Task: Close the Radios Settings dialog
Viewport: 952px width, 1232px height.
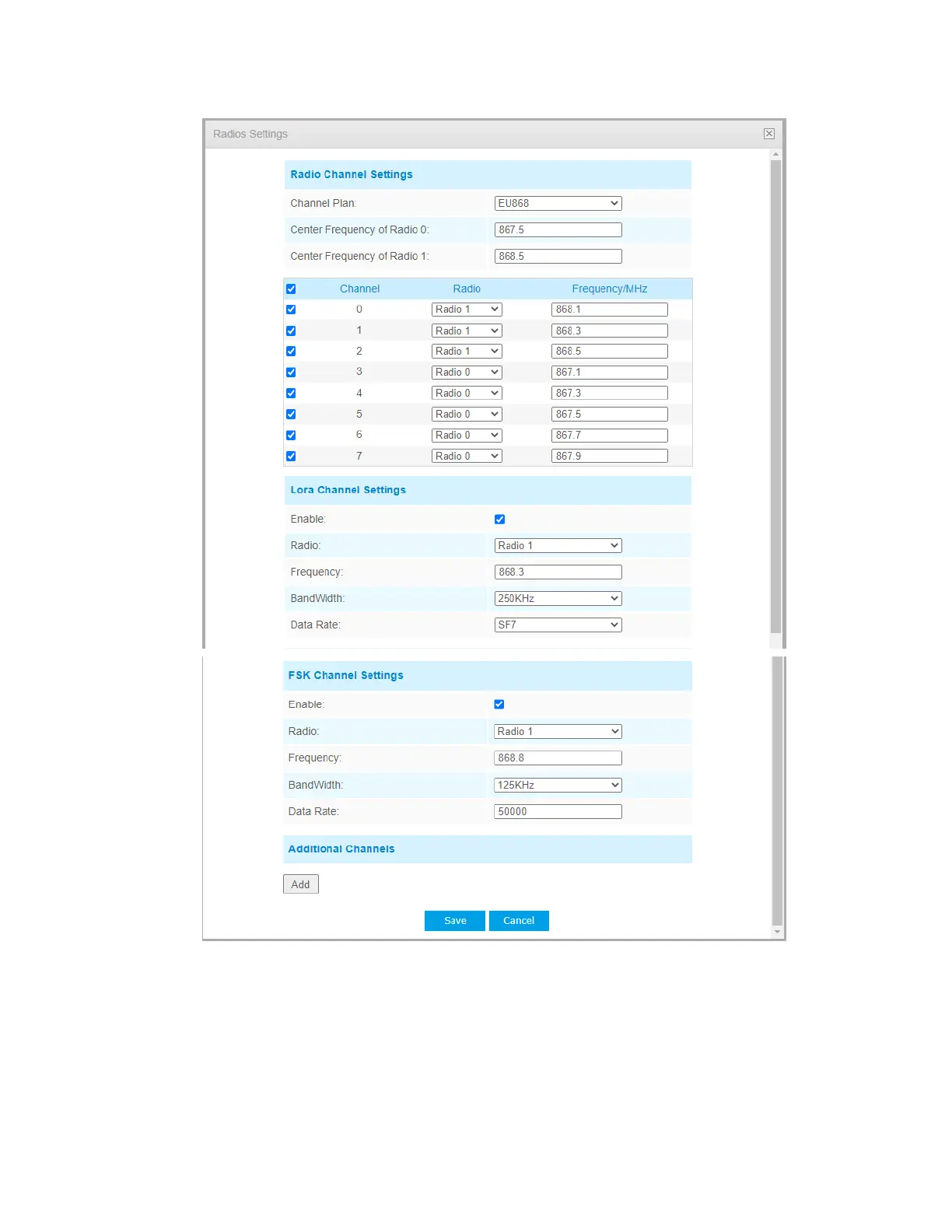Action: (x=768, y=134)
